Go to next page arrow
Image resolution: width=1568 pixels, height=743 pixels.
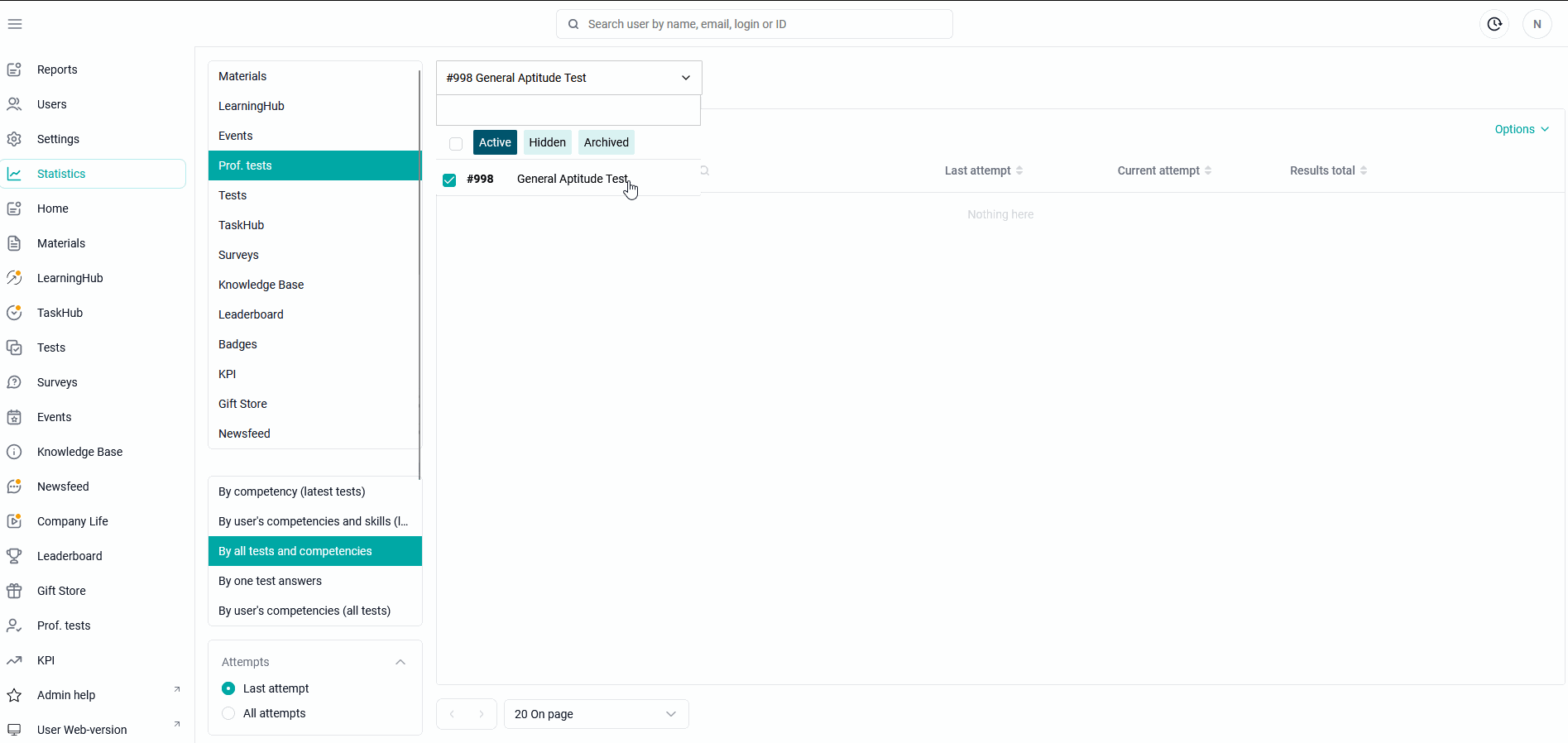tap(482, 714)
